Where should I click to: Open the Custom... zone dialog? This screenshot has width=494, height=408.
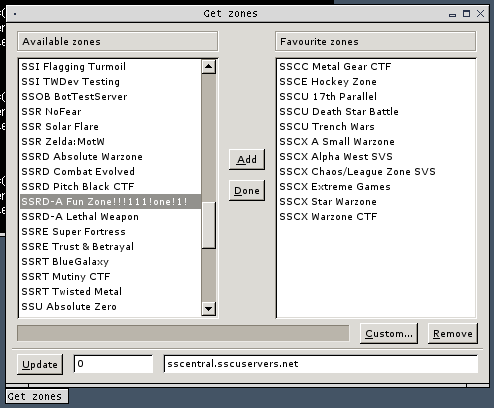click(389, 333)
